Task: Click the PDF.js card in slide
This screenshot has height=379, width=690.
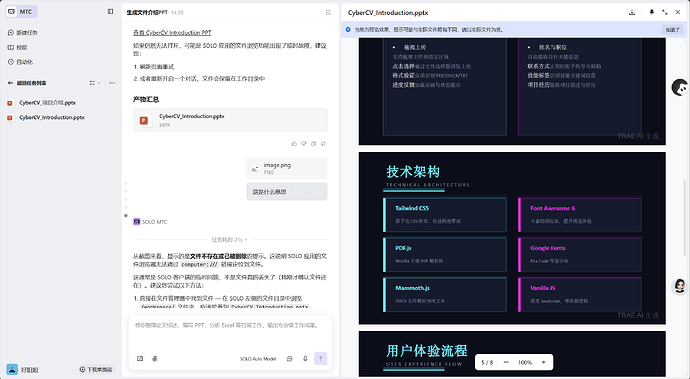Action: [445, 254]
